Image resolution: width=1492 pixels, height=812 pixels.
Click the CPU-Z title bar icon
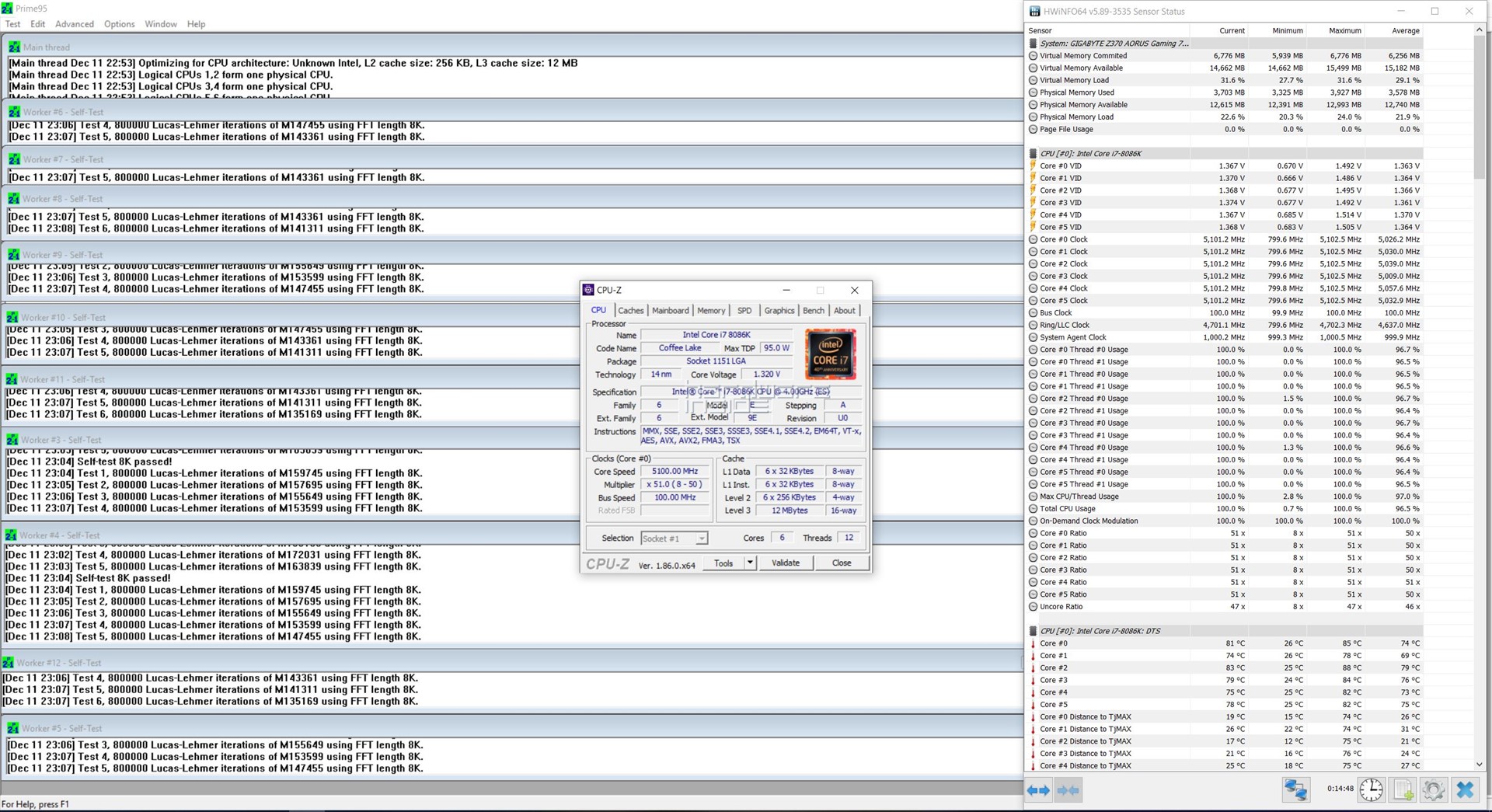click(x=588, y=290)
